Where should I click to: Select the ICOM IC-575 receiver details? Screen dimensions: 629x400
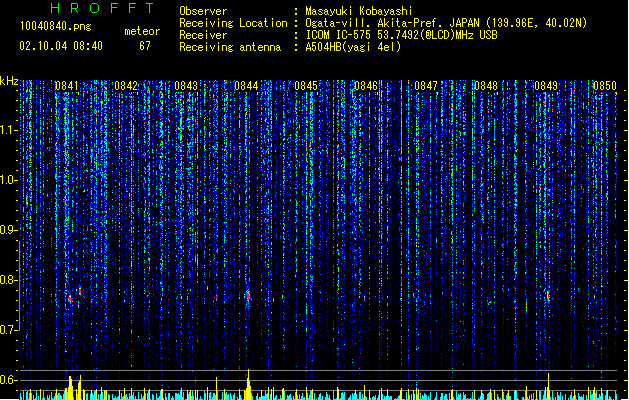pyautogui.click(x=402, y=35)
